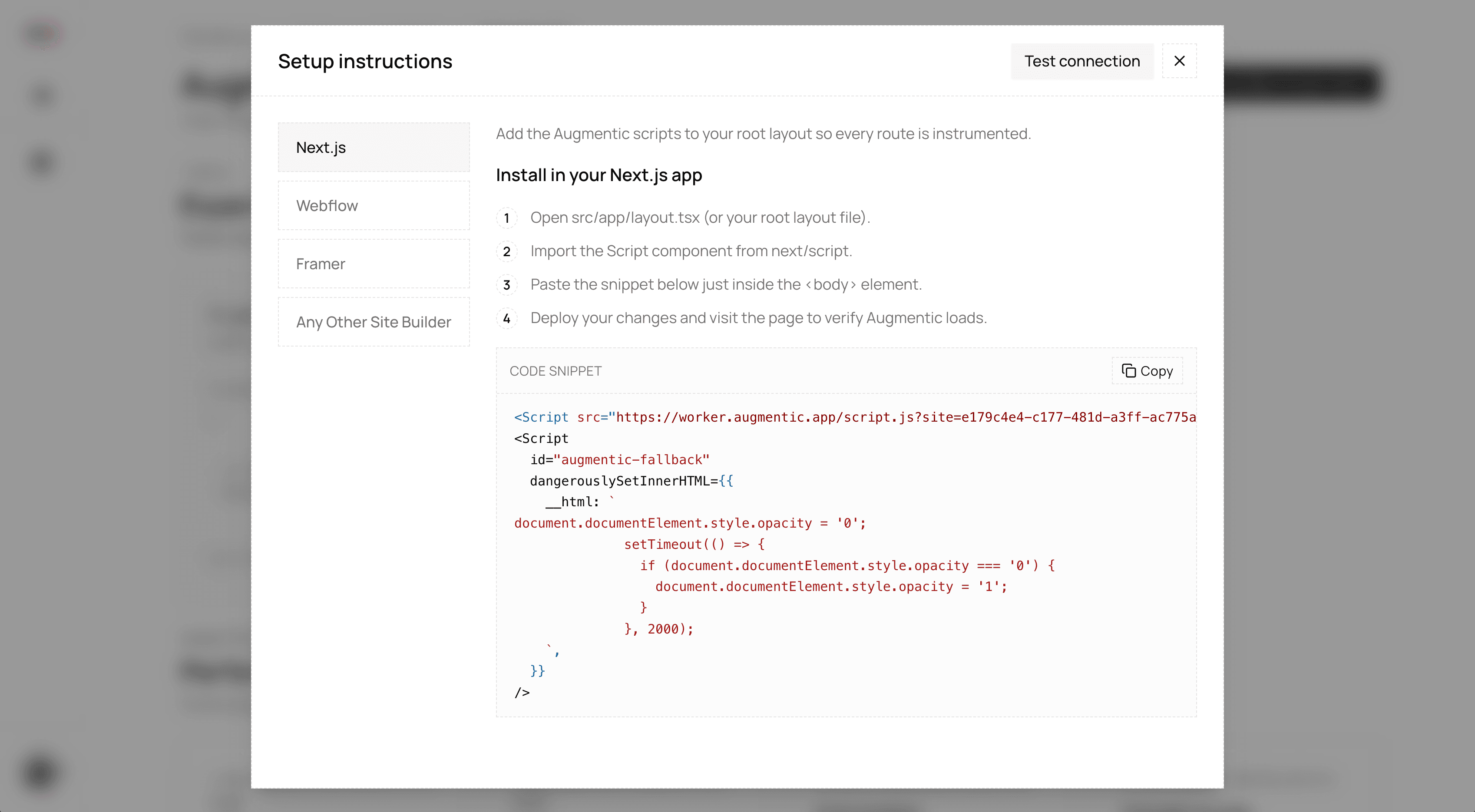Screen dimensions: 1475x812
Task: Click the 'Install in your Next.js app' heading
Action: point(599,175)
